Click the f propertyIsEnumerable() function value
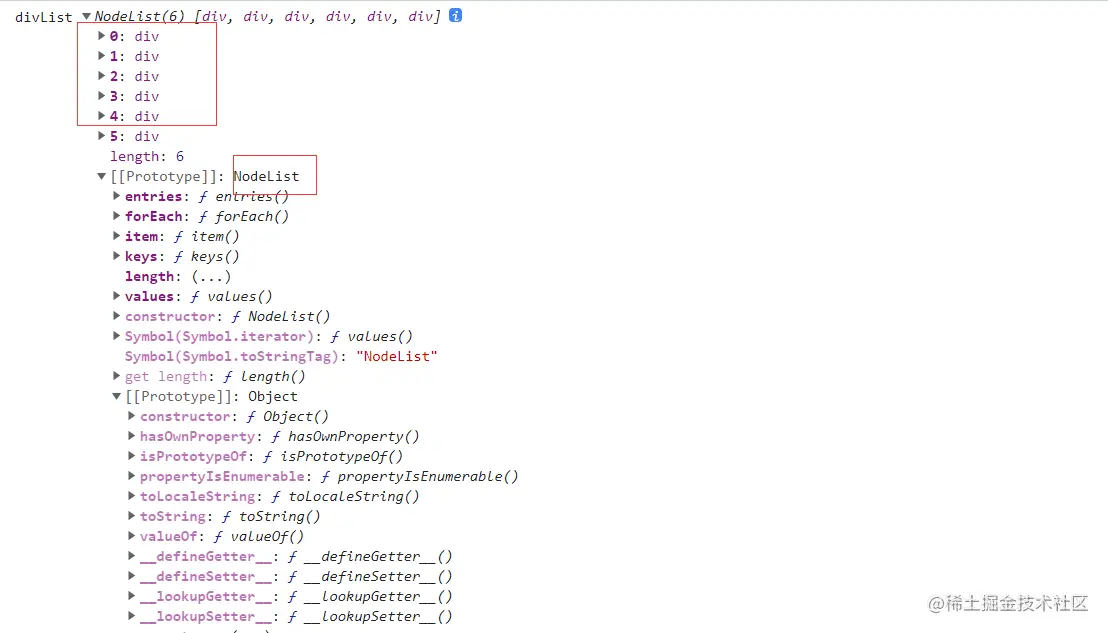1108x633 pixels. coord(419,476)
